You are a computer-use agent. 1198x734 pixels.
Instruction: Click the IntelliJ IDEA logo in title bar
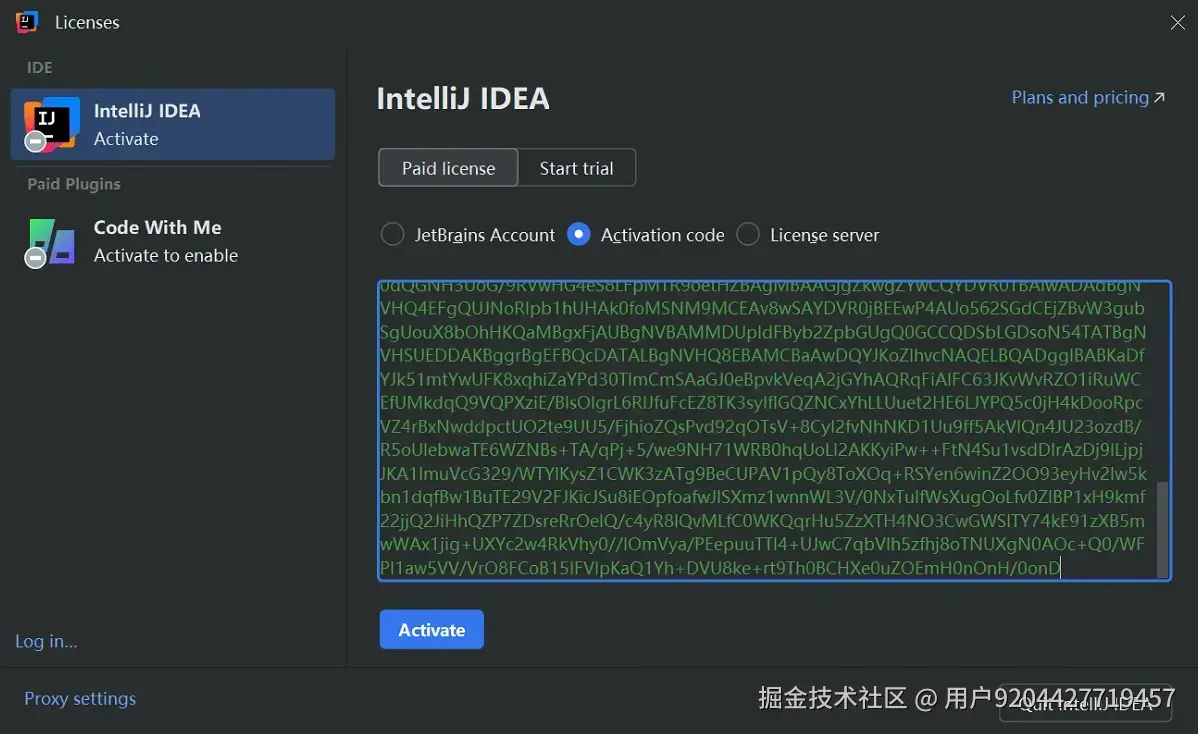(x=27, y=22)
